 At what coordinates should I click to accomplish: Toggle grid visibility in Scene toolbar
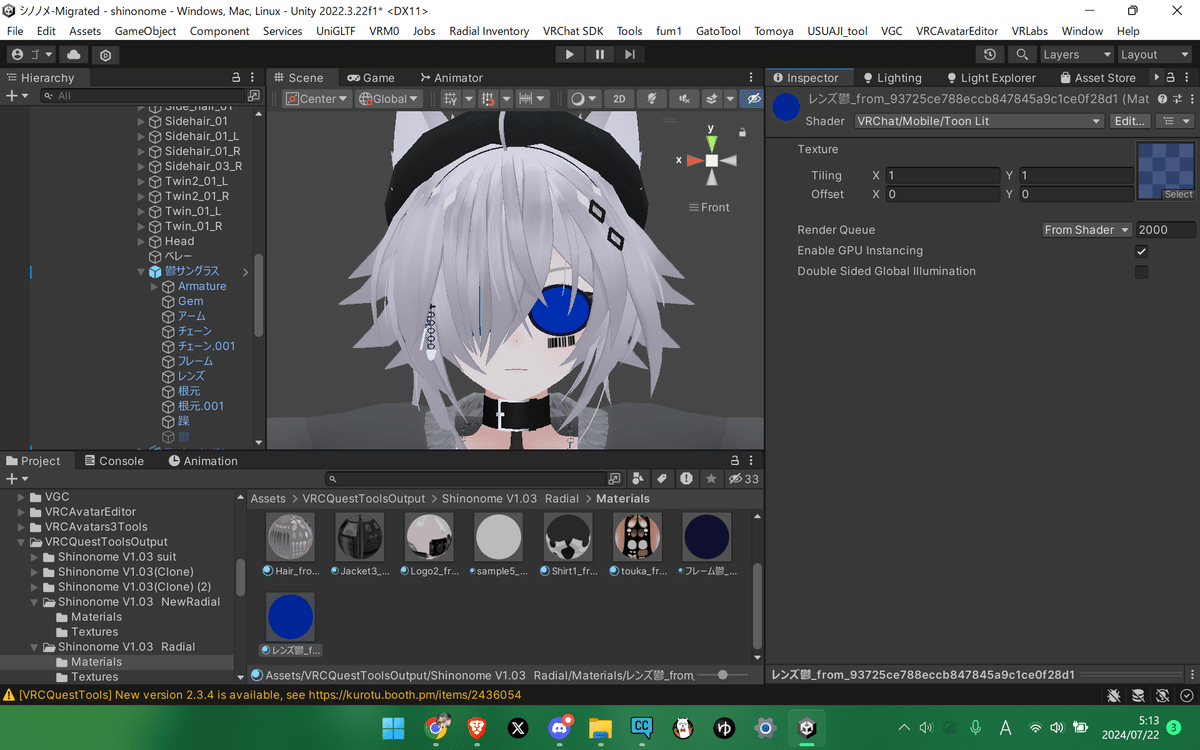click(x=451, y=98)
